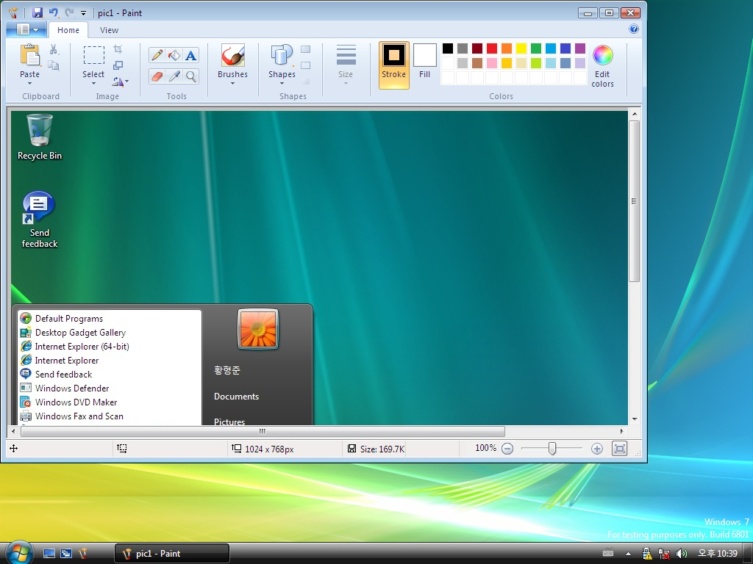Viewport: 753px width, 564px height.
Task: Click the vertical scrollbar up arrow
Action: 634,114
